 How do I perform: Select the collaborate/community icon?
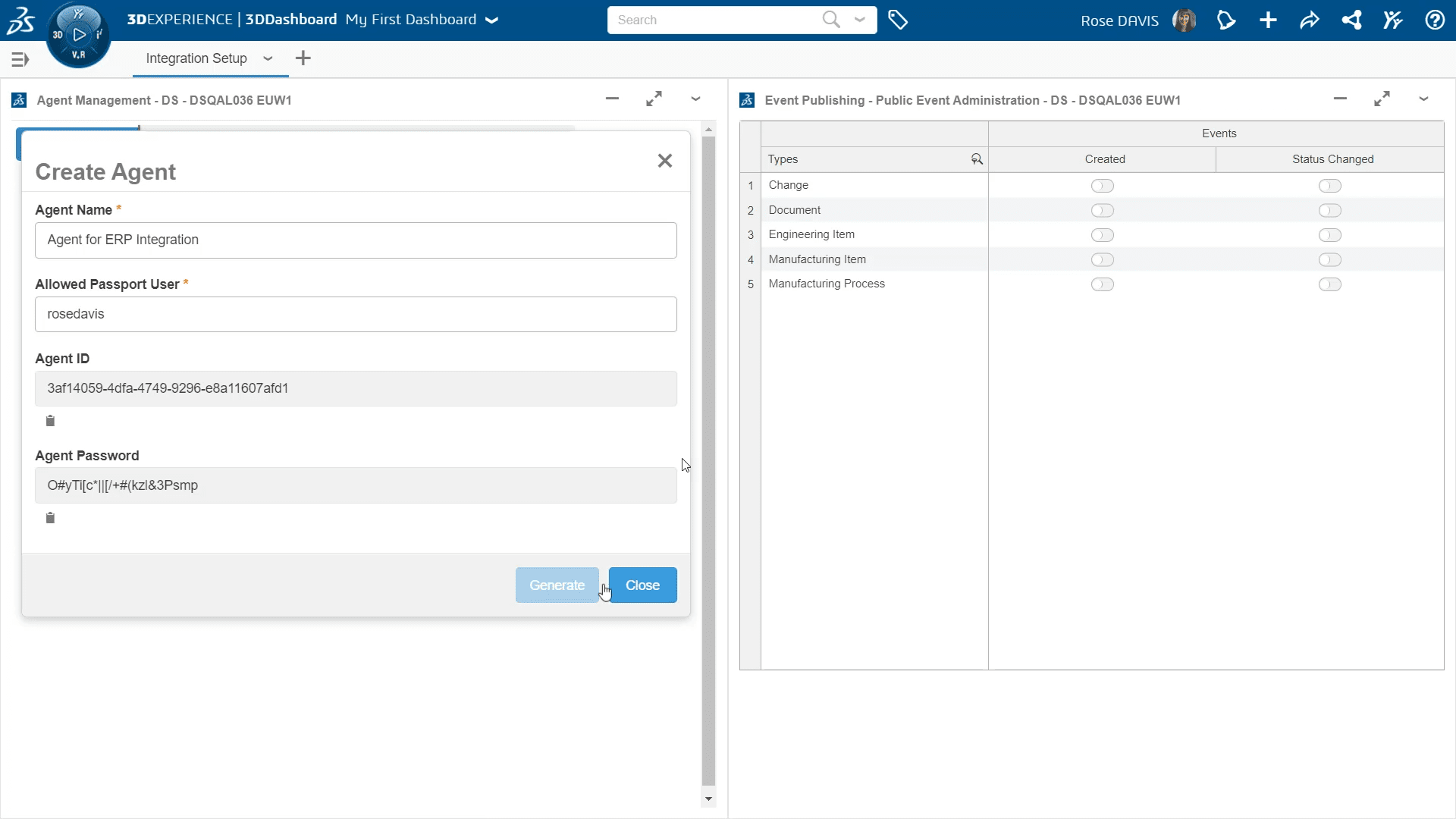[x=1393, y=20]
